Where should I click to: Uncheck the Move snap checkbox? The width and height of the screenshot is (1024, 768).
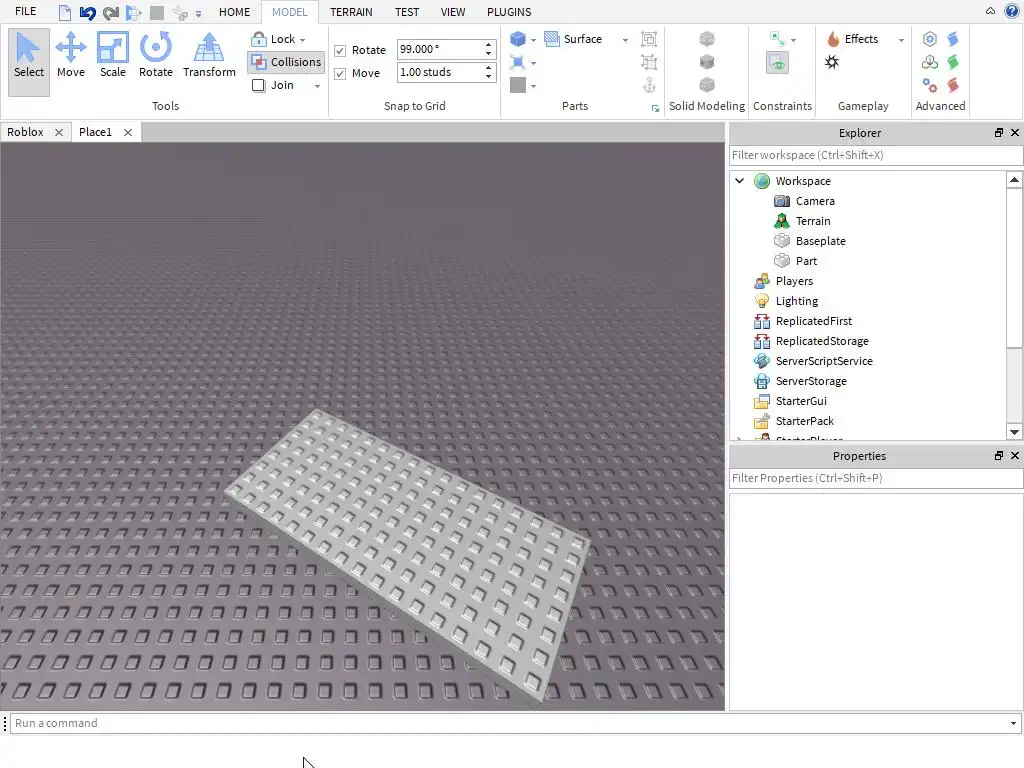340,73
